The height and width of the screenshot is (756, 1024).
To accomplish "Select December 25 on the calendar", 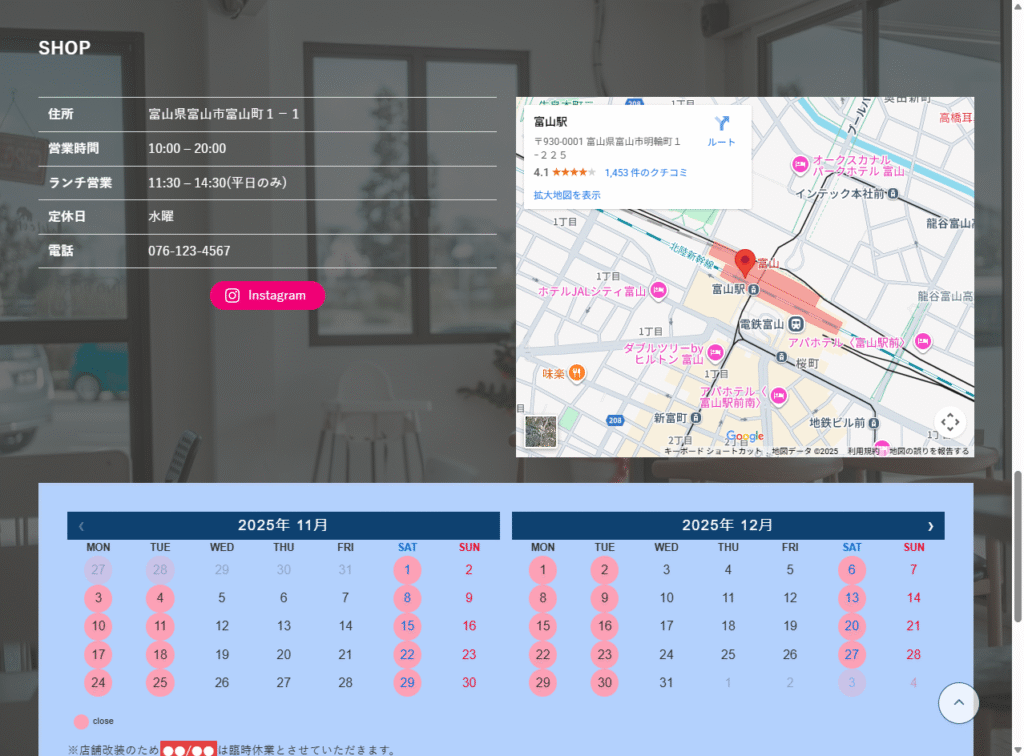I will click(728, 655).
